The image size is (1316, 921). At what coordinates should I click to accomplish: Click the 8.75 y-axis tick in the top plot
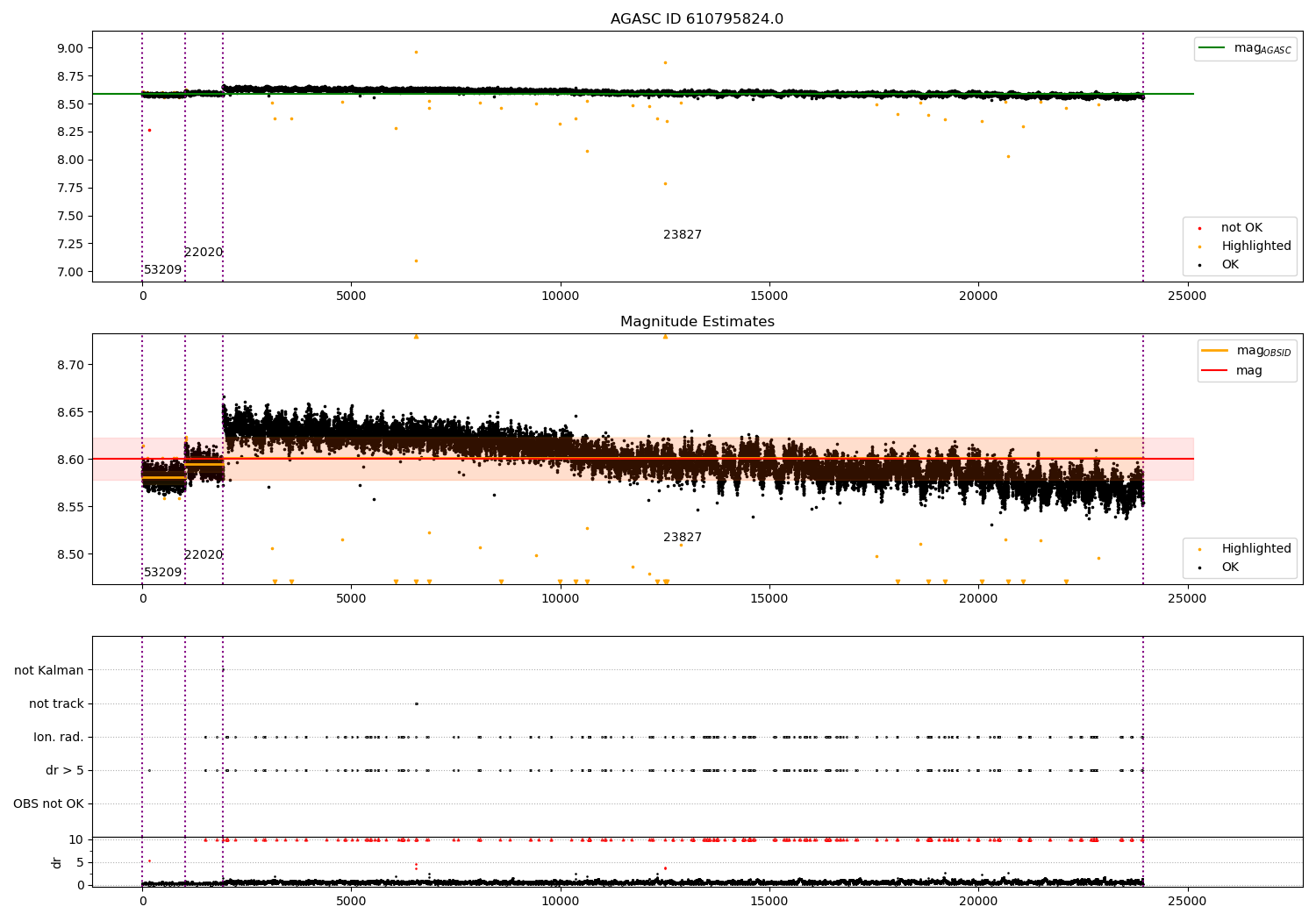[70, 76]
